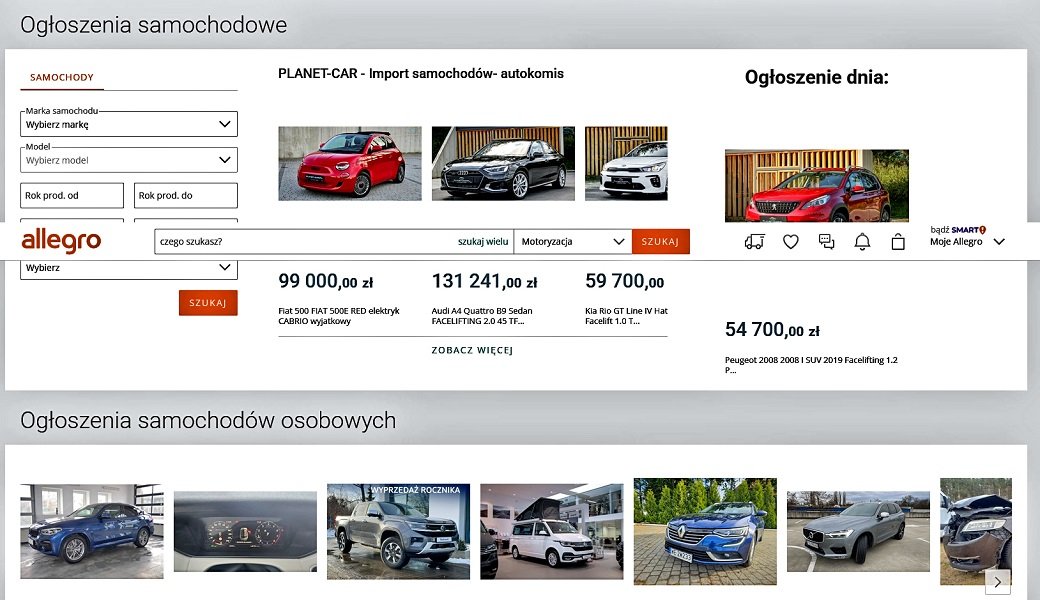Click SZUKAJ button in car filter panel
Screen dimensions: 1040x600
pos(208,303)
